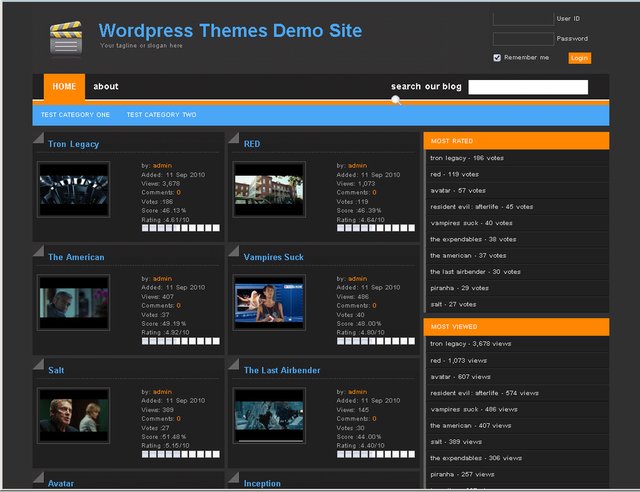Open 'the expendables - 38 votes' entry

pyautogui.click(x=473, y=240)
